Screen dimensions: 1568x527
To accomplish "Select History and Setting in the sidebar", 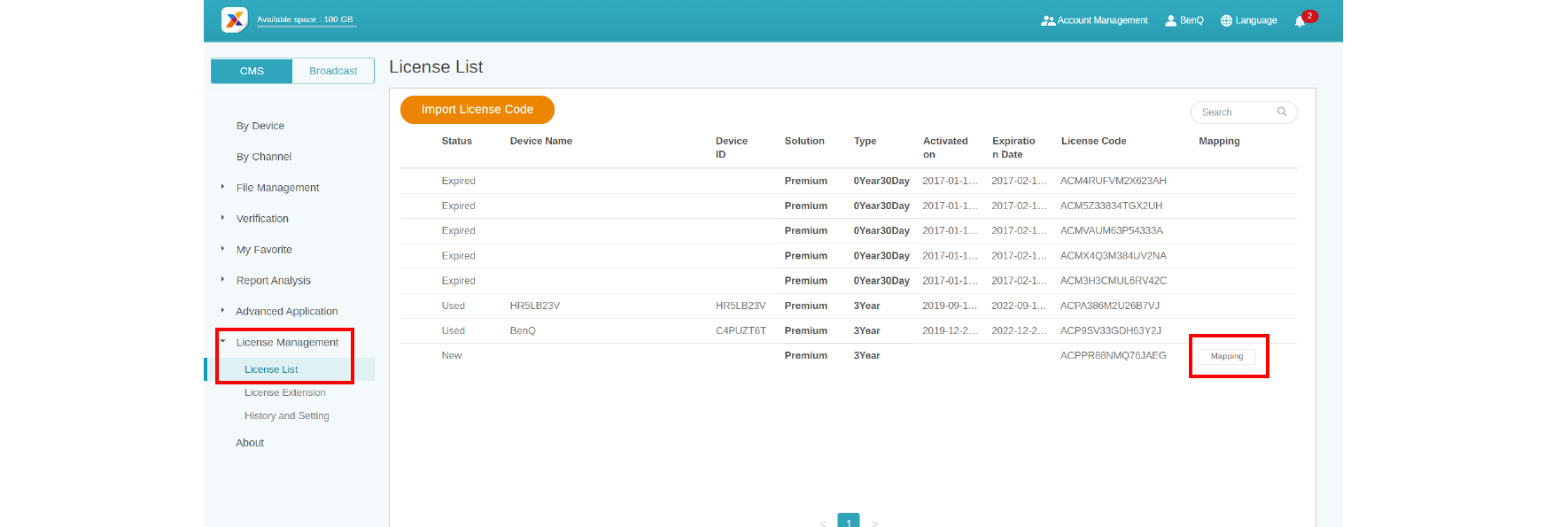I will pyautogui.click(x=286, y=415).
